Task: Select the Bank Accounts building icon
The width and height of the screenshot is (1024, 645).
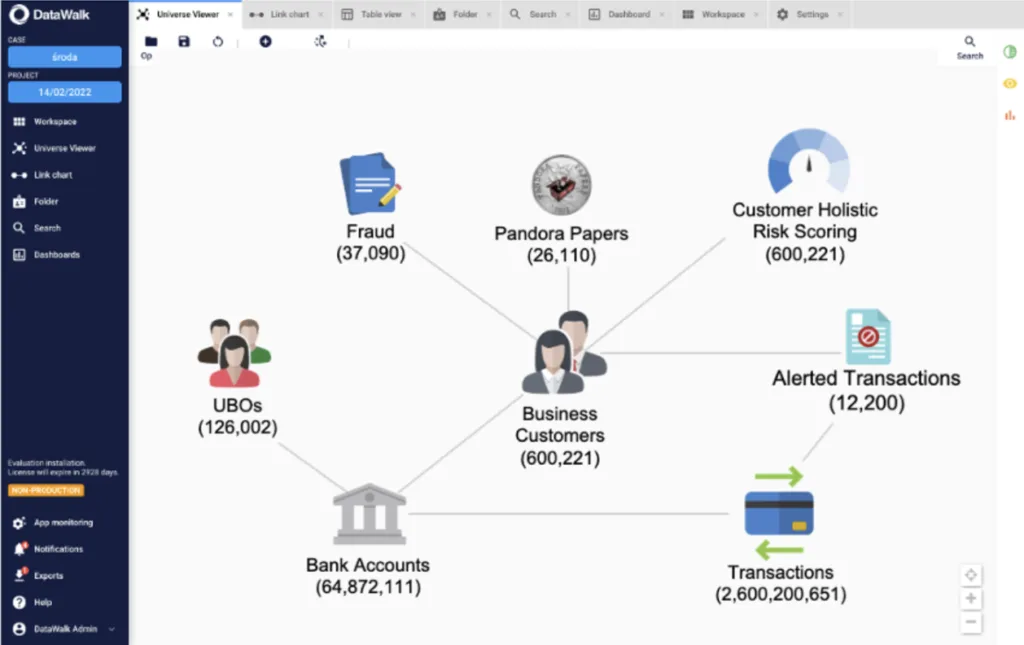Action: click(370, 514)
